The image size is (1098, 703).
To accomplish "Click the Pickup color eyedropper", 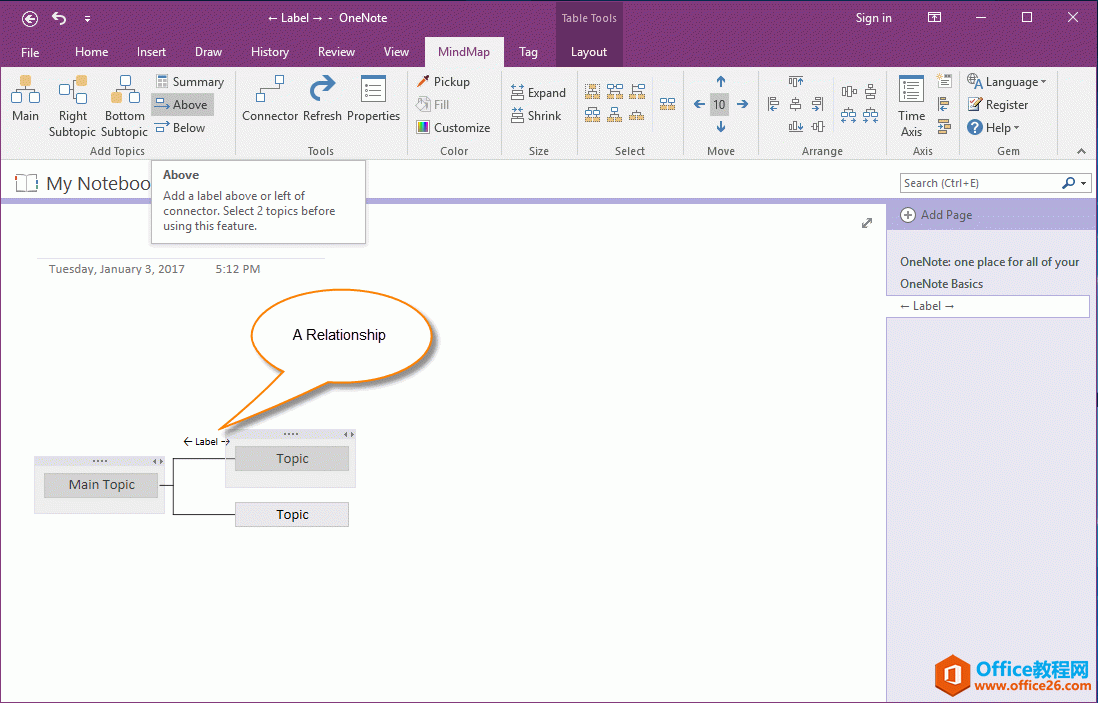I will tap(443, 82).
